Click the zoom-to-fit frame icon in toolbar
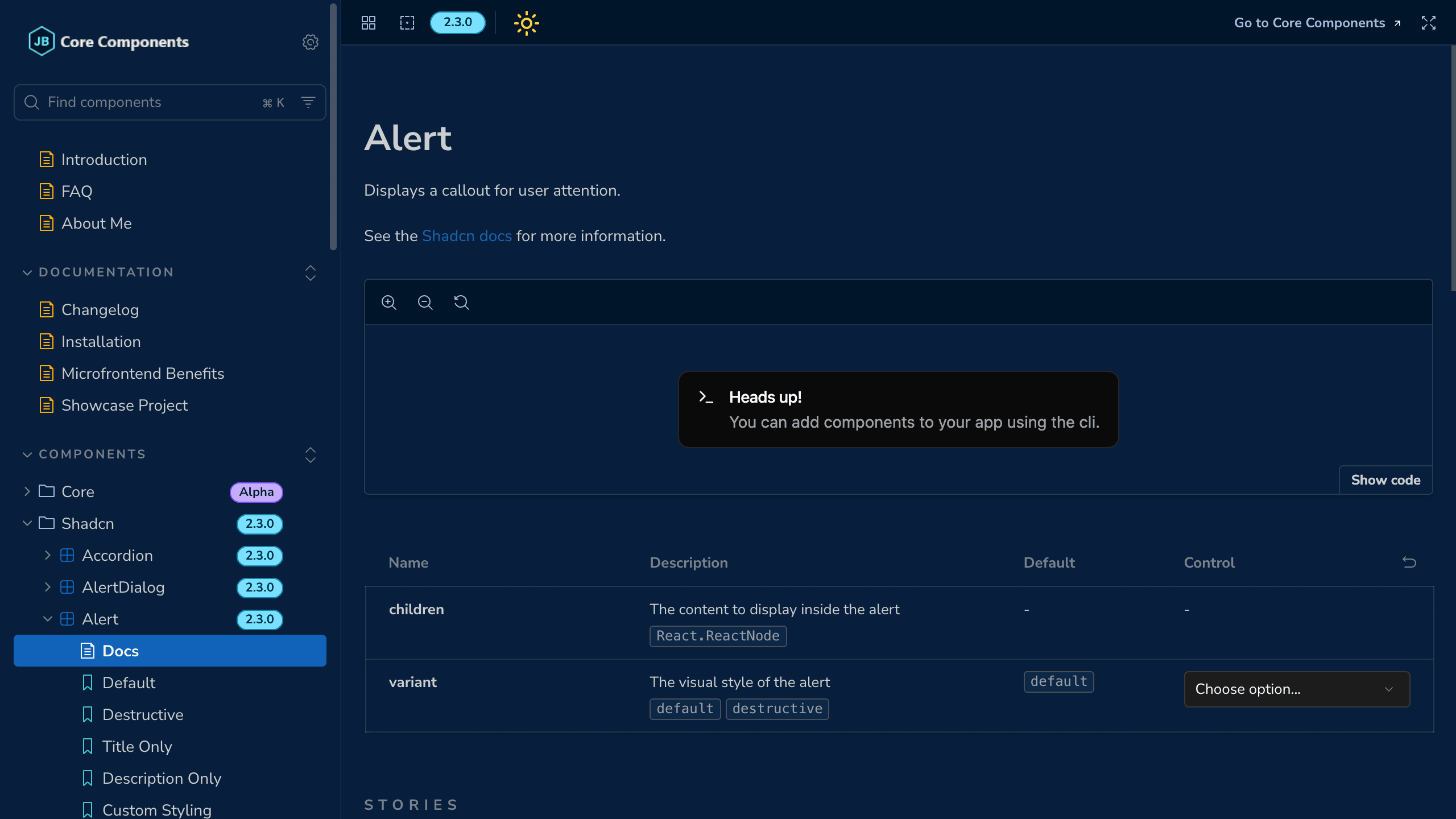Screen dimensions: 1456x819 click(407, 23)
